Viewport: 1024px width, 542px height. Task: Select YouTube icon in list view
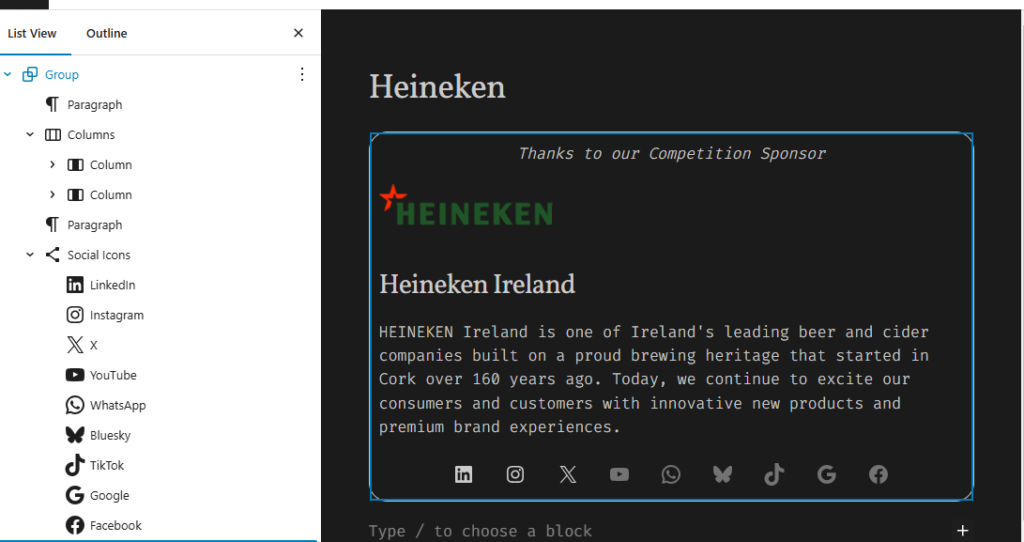pos(75,375)
